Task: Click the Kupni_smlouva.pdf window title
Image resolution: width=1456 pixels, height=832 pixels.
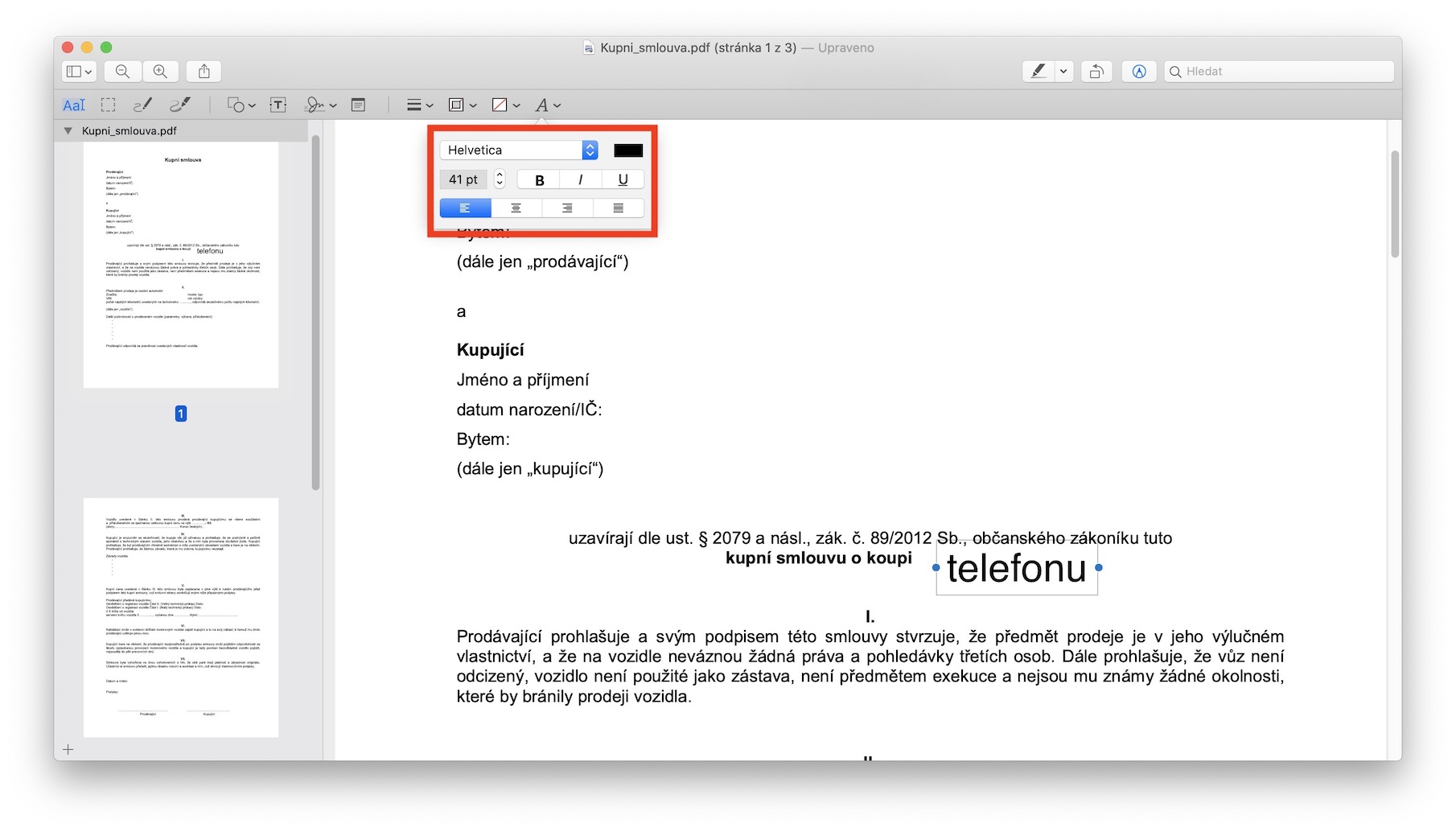Action: (698, 48)
